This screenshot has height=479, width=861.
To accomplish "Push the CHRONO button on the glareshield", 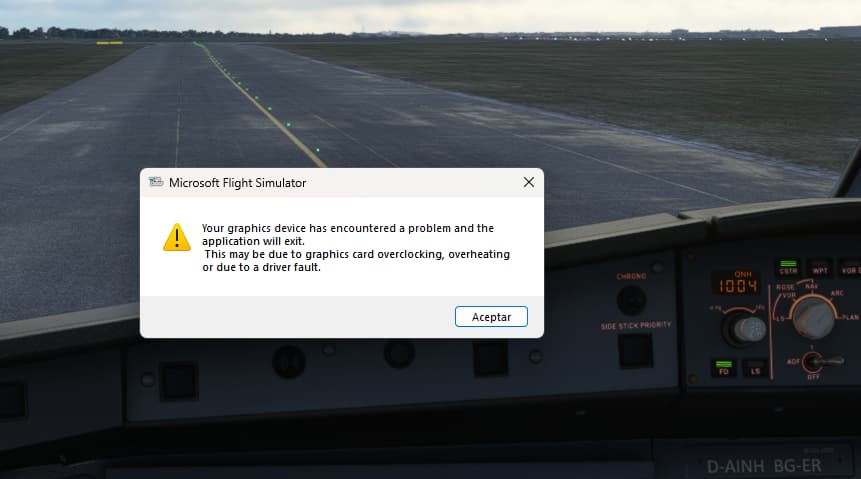I will pyautogui.click(x=631, y=300).
